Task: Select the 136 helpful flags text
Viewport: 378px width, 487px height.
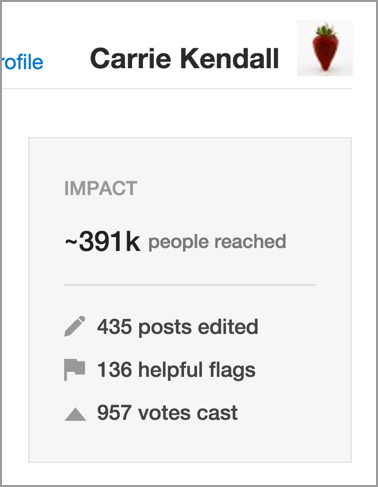Action: [x=176, y=370]
